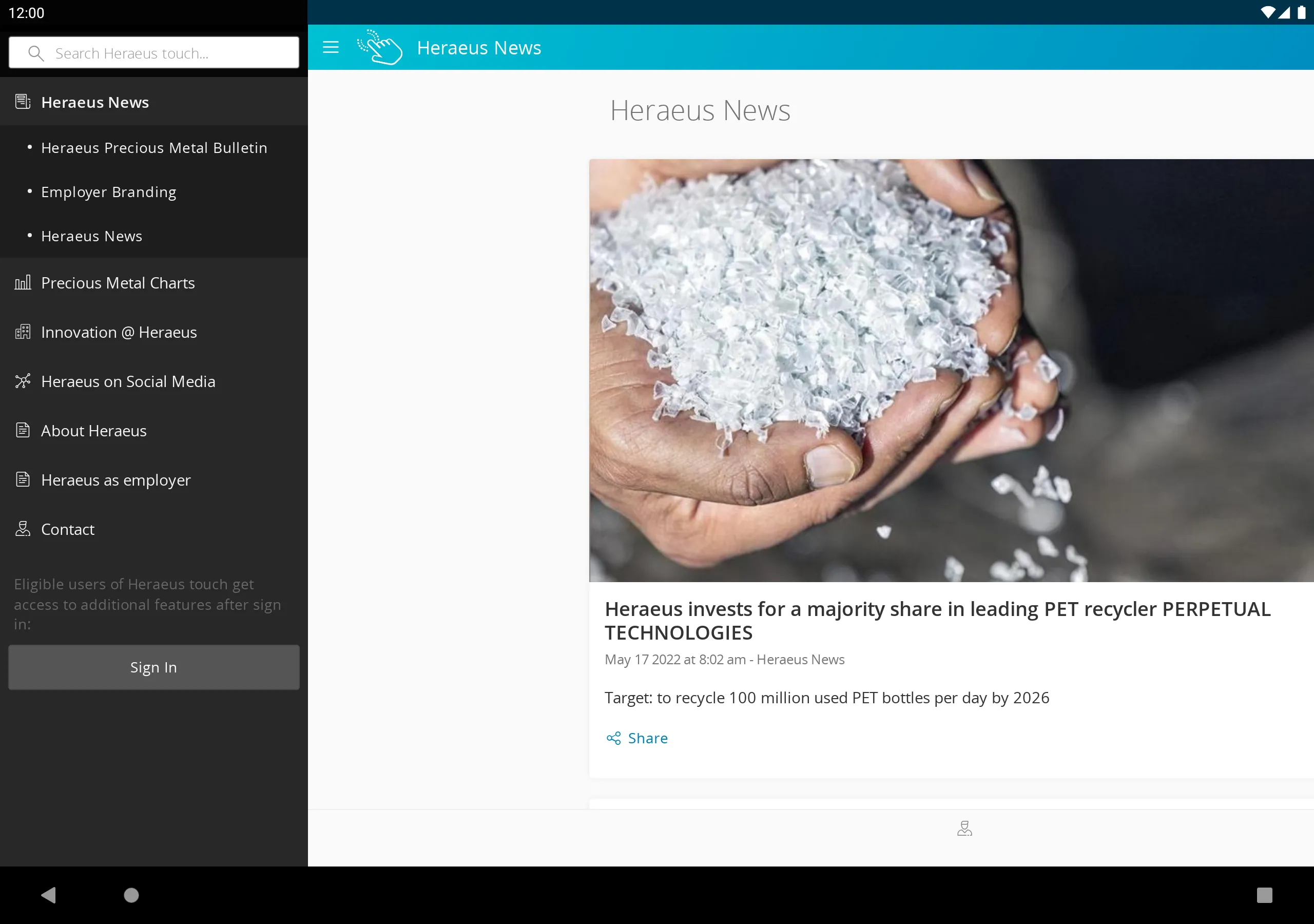Click the Innovation @ Heraeus grid icon
This screenshot has height=924, width=1314.
click(22, 332)
